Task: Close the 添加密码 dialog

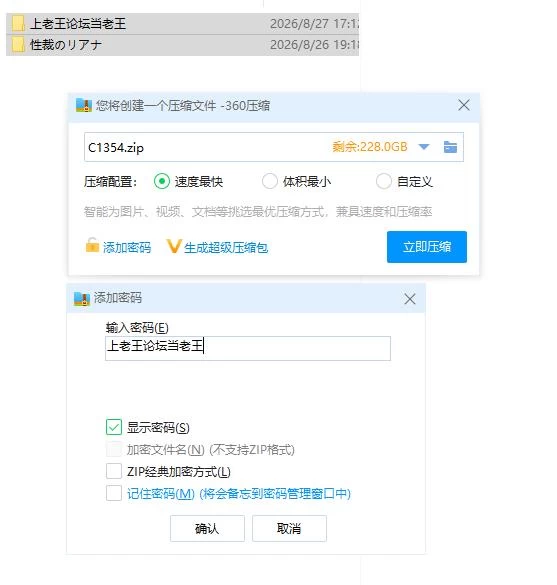Action: (410, 299)
